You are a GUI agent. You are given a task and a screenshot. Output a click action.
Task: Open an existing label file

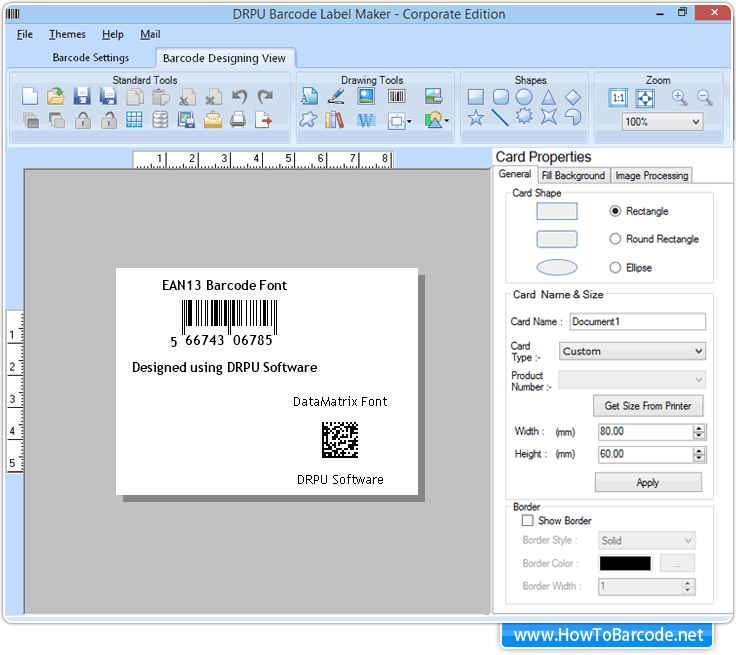tap(56, 97)
